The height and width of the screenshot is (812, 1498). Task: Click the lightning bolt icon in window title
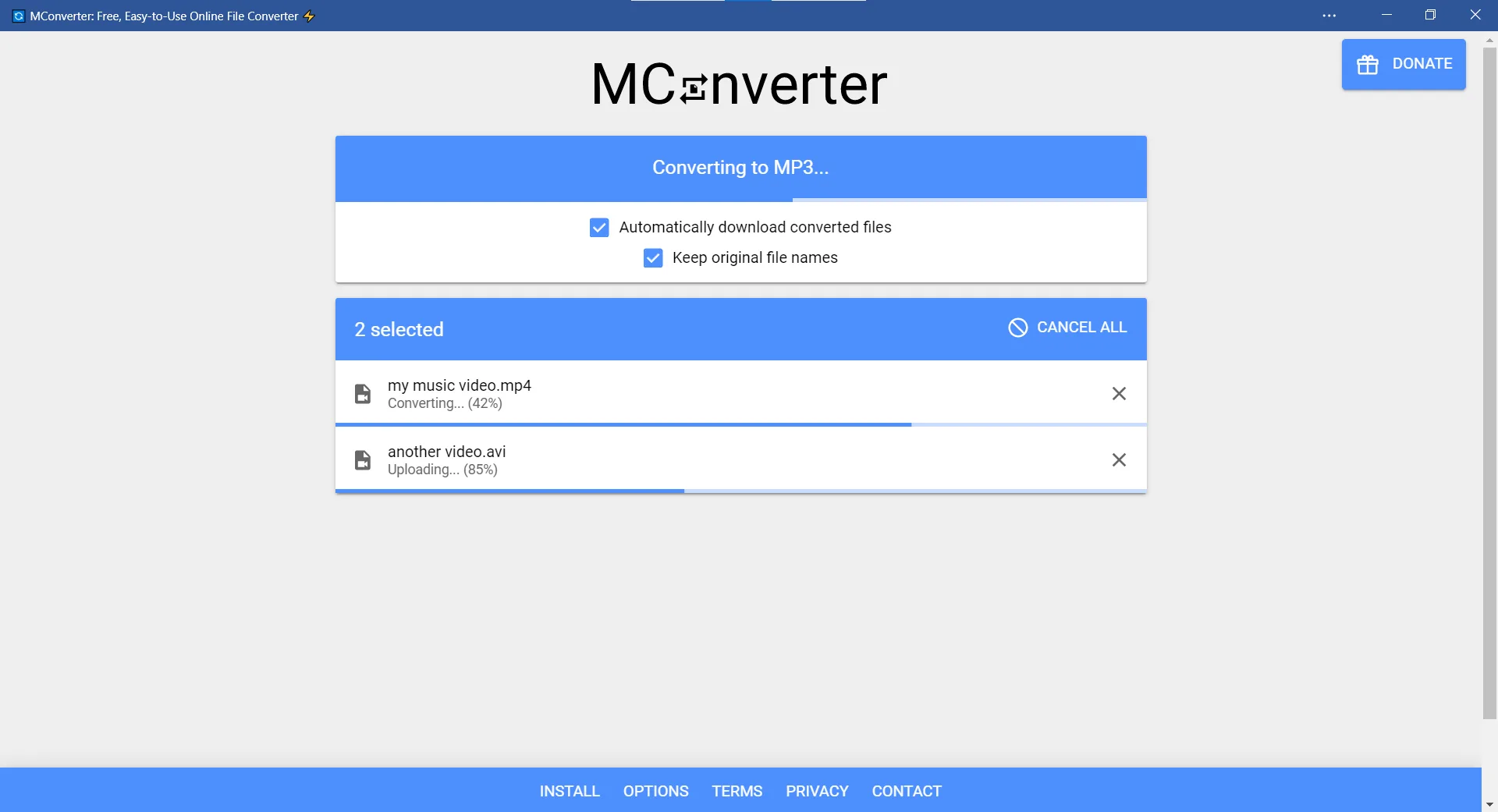pos(309,16)
